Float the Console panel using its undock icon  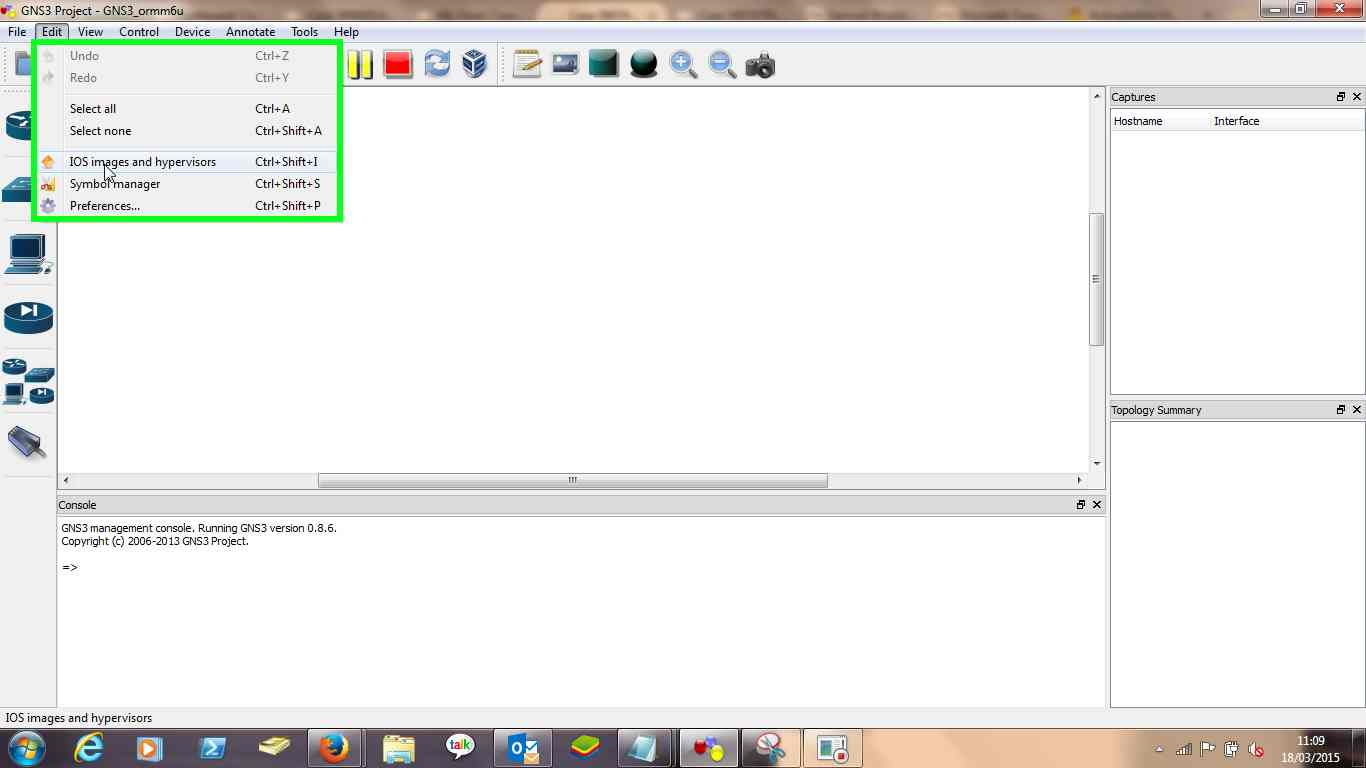[x=1081, y=505]
